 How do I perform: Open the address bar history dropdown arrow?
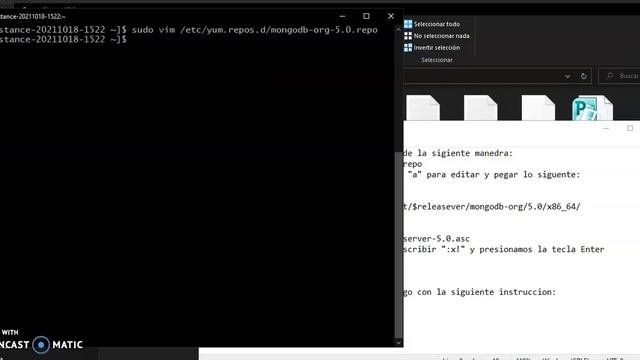567,76
